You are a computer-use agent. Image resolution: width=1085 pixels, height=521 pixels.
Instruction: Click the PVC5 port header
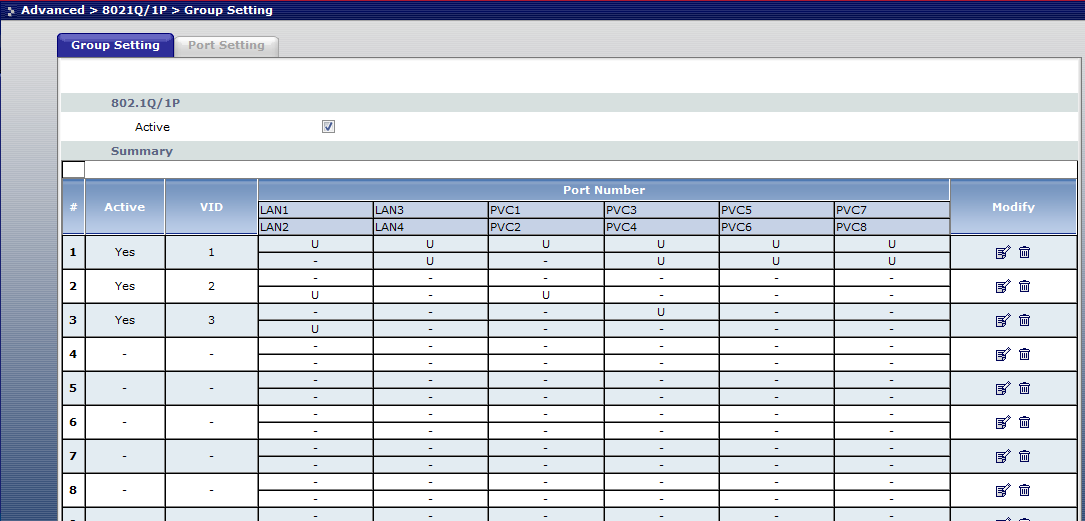[x=776, y=210]
